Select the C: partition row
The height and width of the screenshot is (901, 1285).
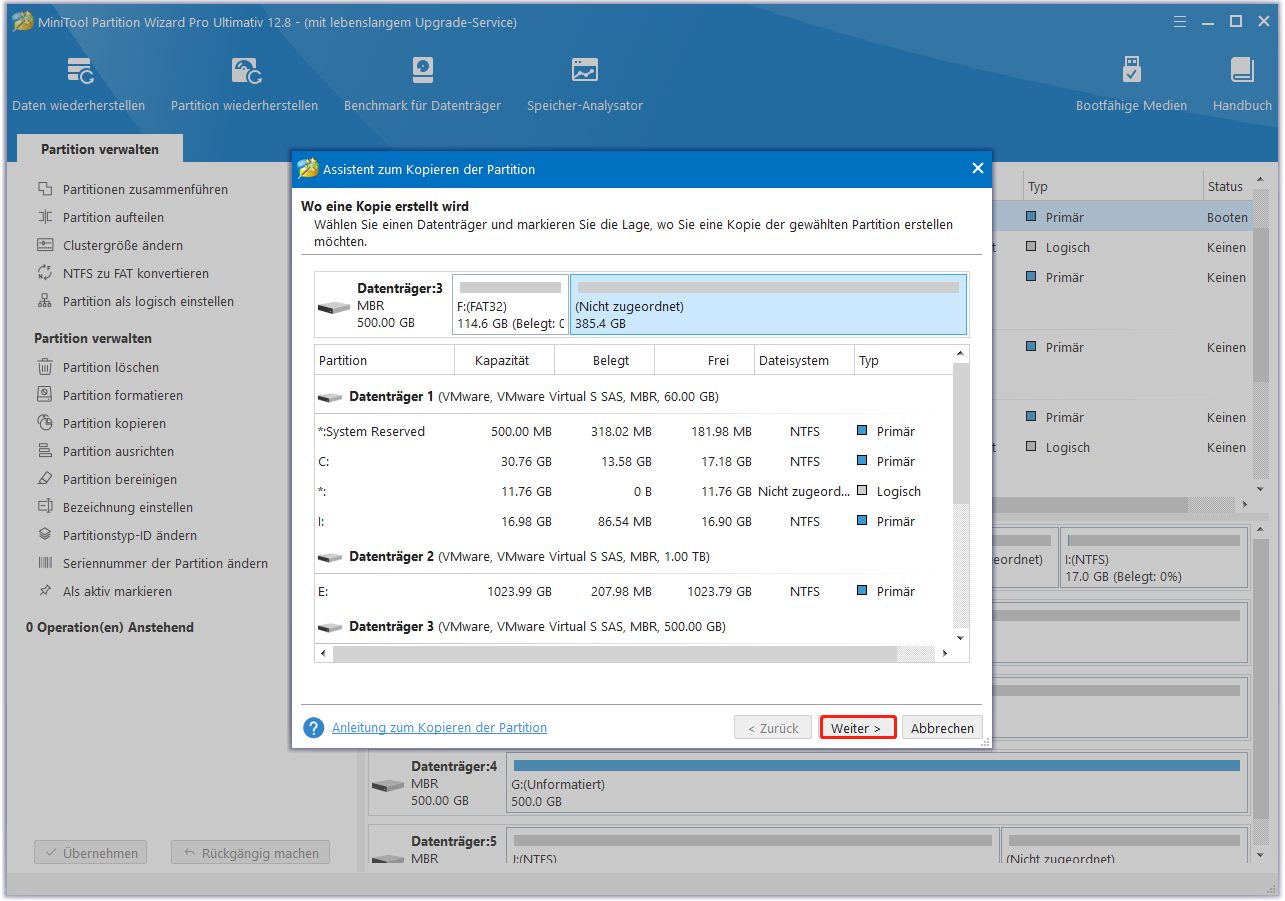pos(634,461)
